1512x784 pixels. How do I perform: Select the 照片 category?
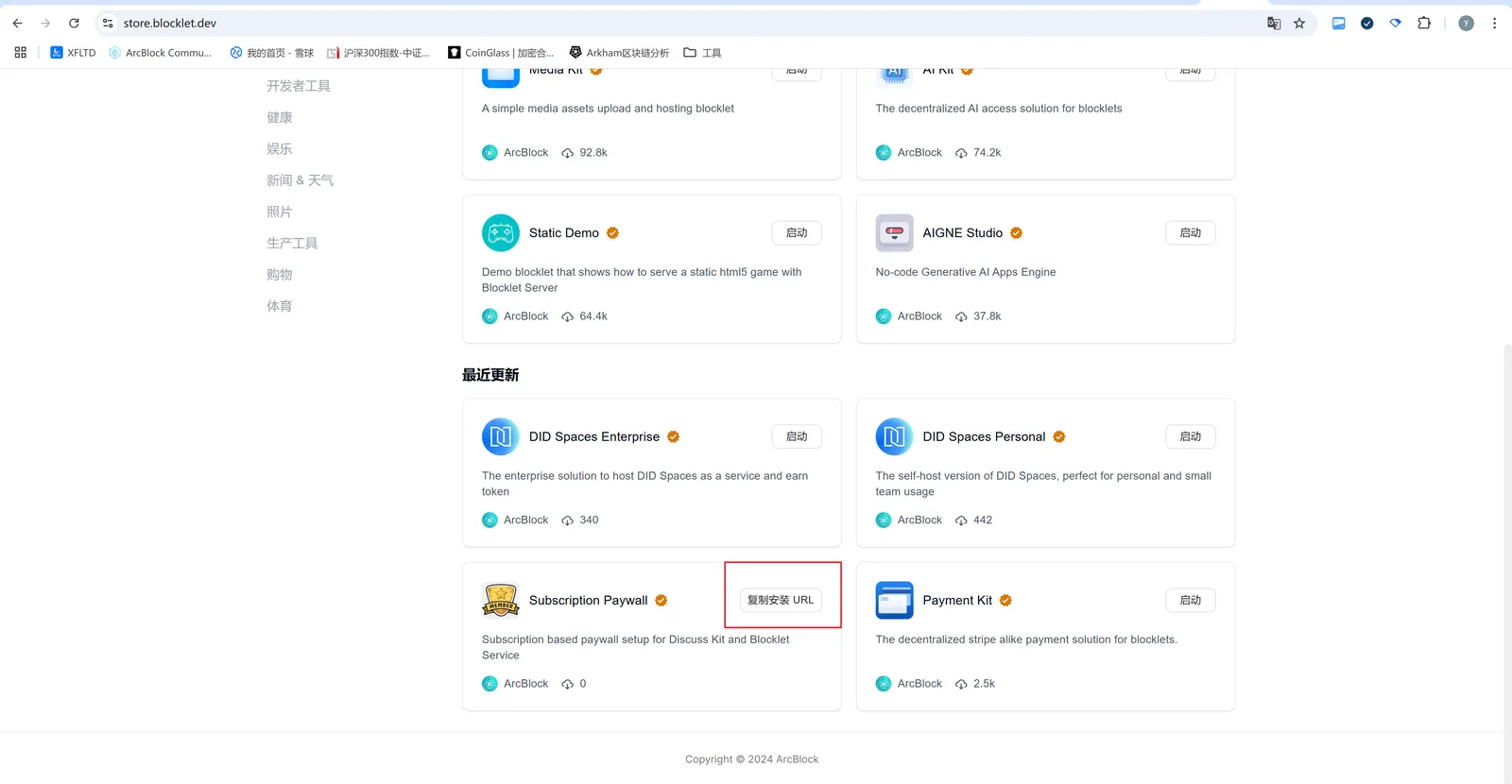[280, 212]
